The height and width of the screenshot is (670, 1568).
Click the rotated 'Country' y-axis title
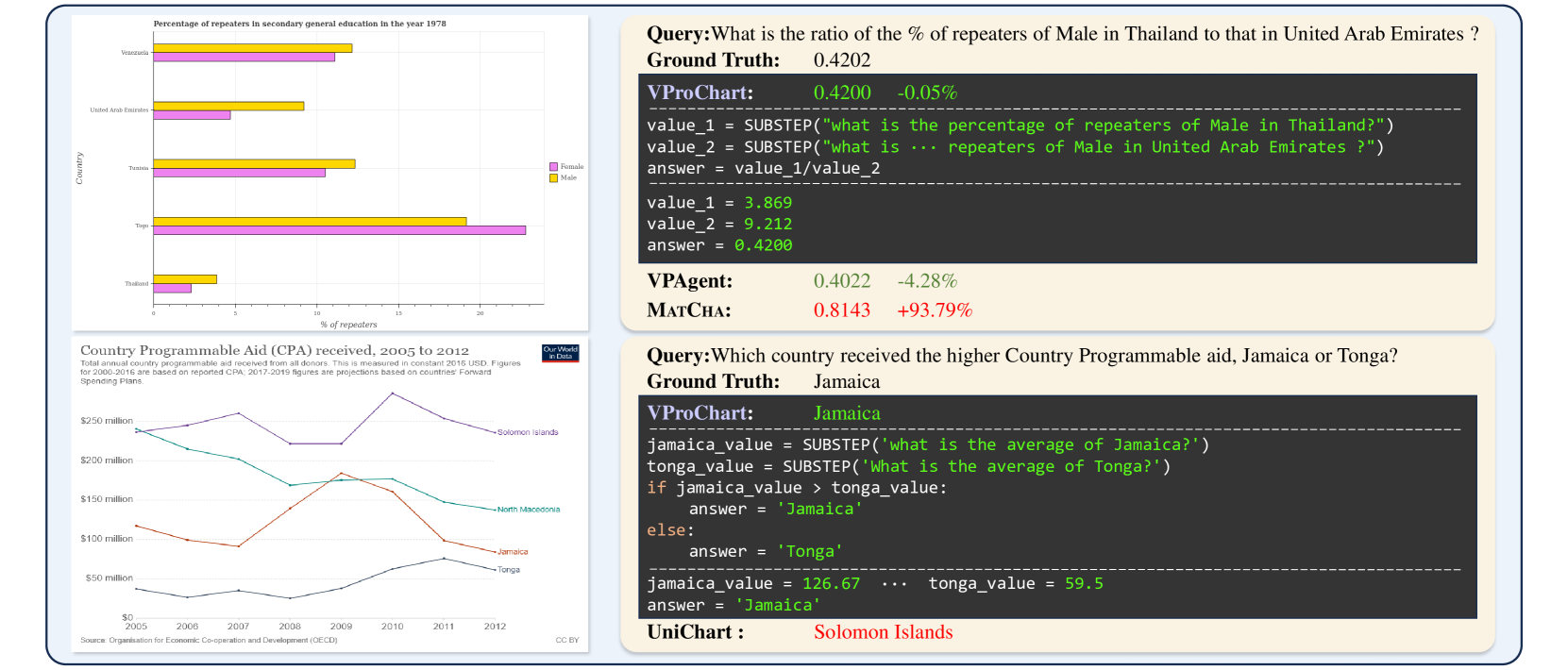coord(79,168)
